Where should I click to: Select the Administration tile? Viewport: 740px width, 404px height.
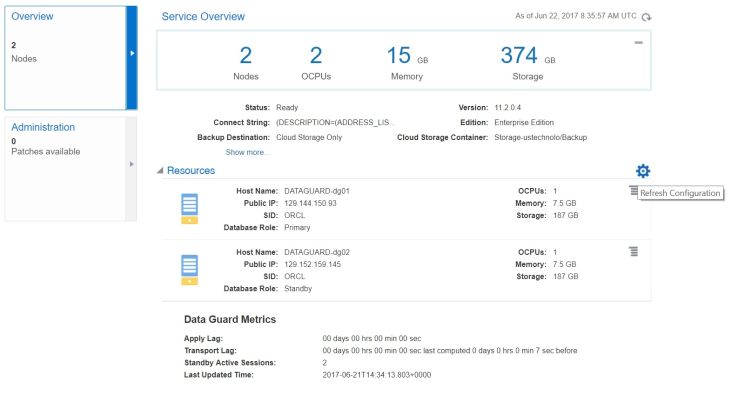point(64,165)
